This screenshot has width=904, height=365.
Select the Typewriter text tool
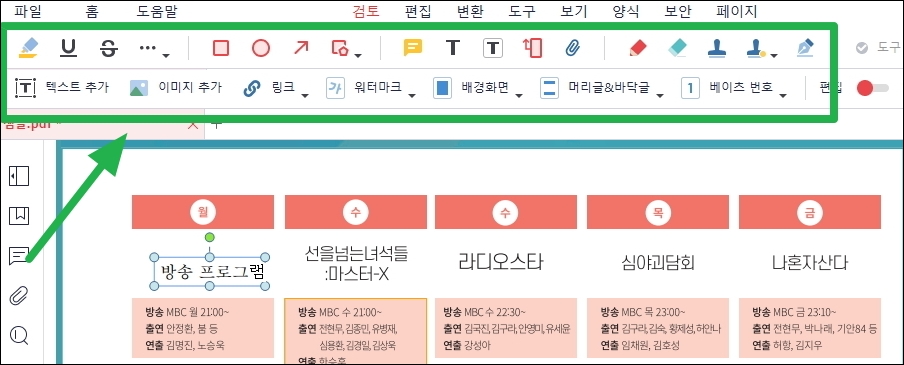pyautogui.click(x=453, y=48)
